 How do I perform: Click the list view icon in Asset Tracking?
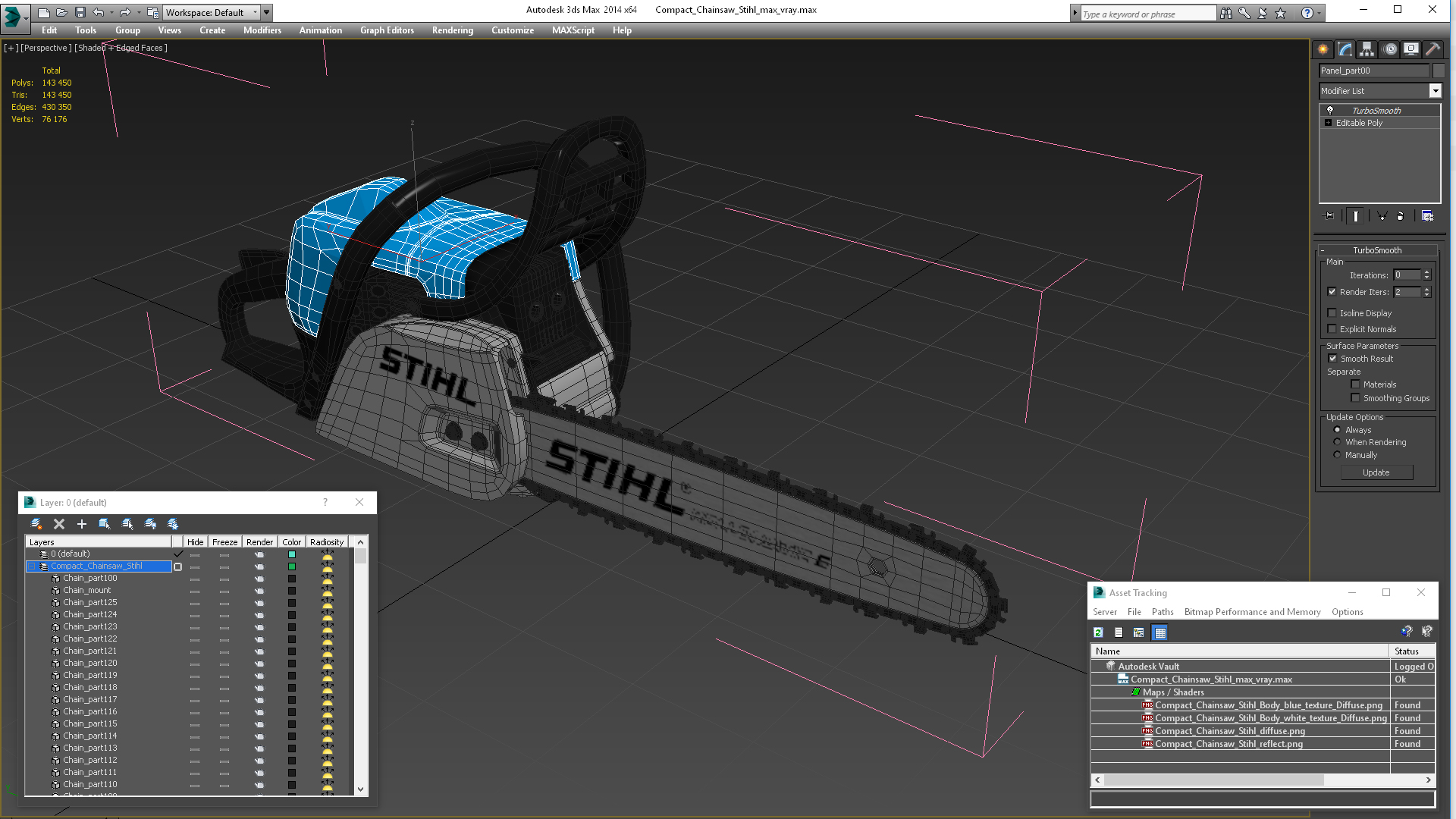click(x=1119, y=632)
